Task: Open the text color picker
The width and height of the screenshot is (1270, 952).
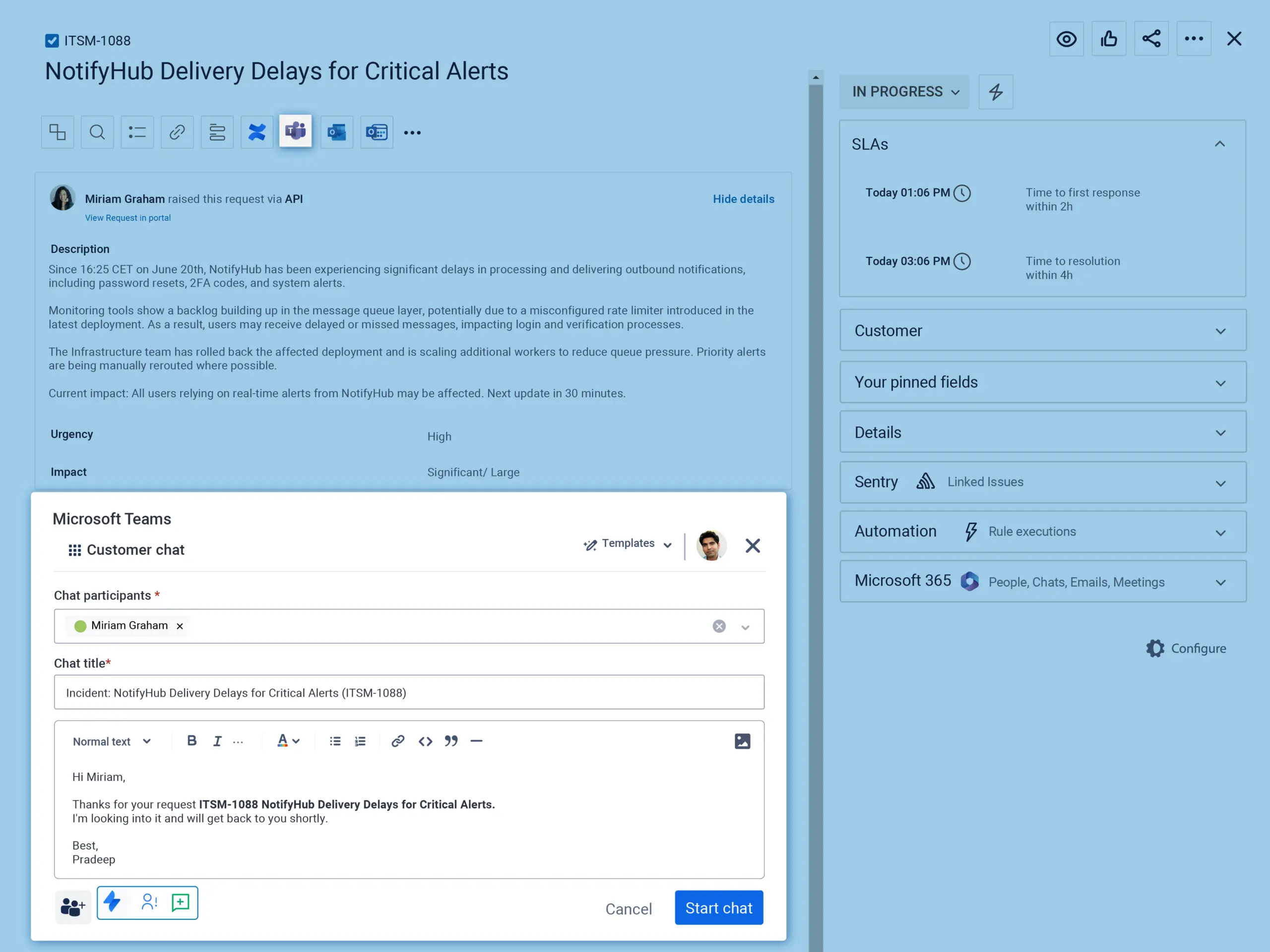Action: 288,741
